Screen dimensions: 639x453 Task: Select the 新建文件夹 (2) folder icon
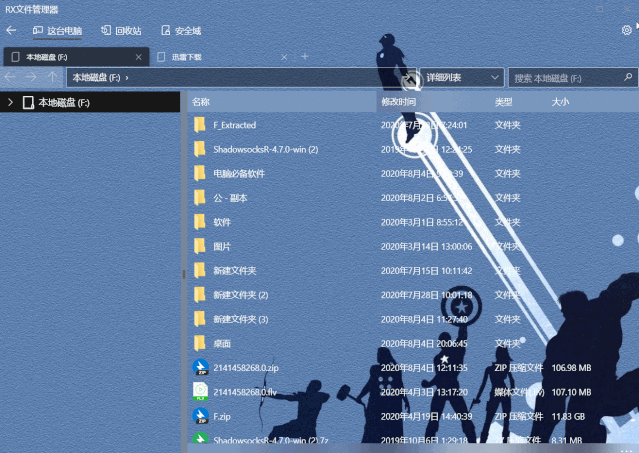coord(200,295)
